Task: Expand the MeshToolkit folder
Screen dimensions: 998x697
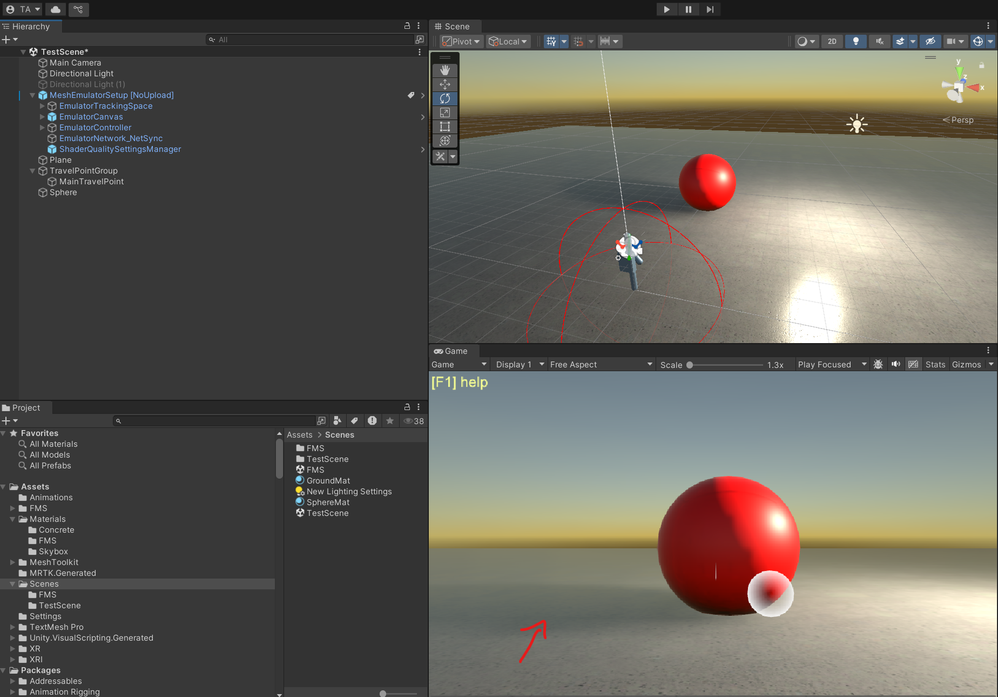Action: pyautogui.click(x=13, y=562)
